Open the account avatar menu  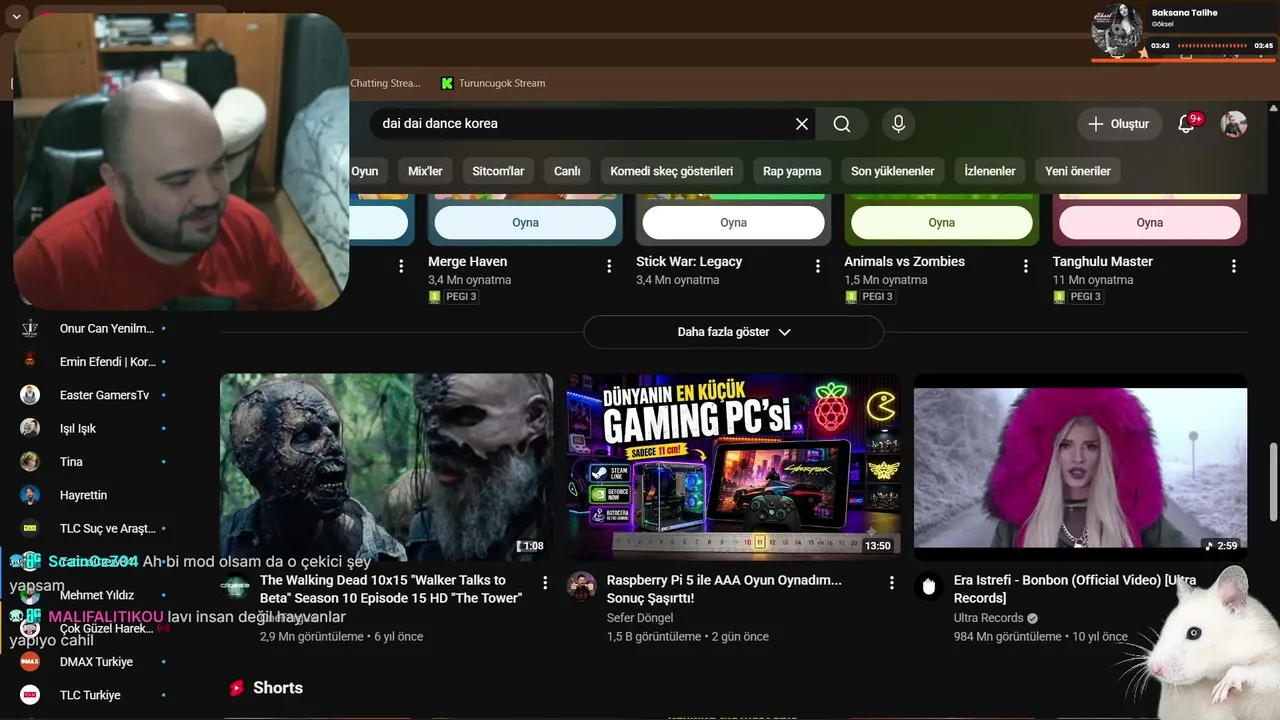click(x=1234, y=124)
